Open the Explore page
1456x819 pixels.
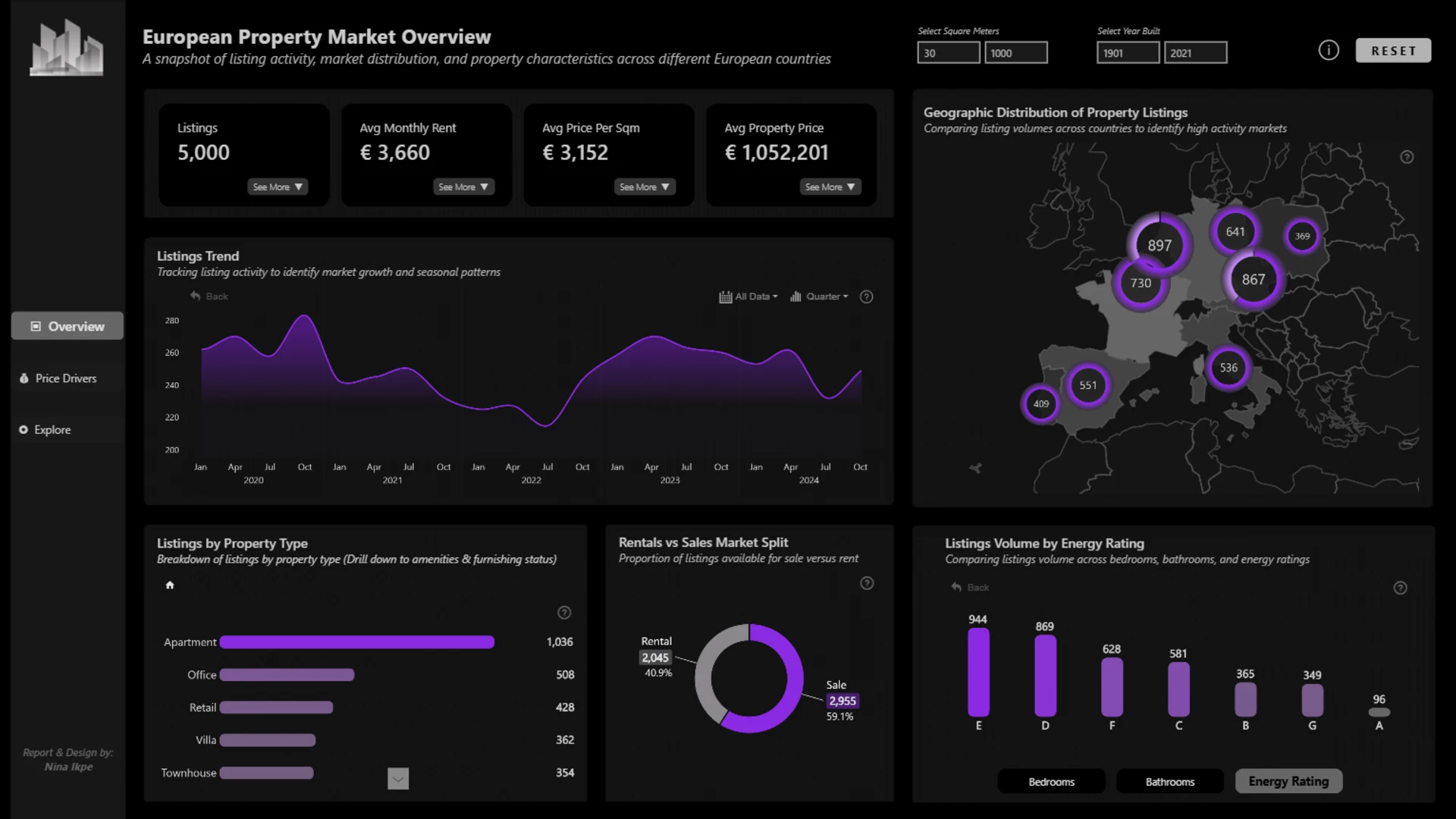(x=52, y=430)
